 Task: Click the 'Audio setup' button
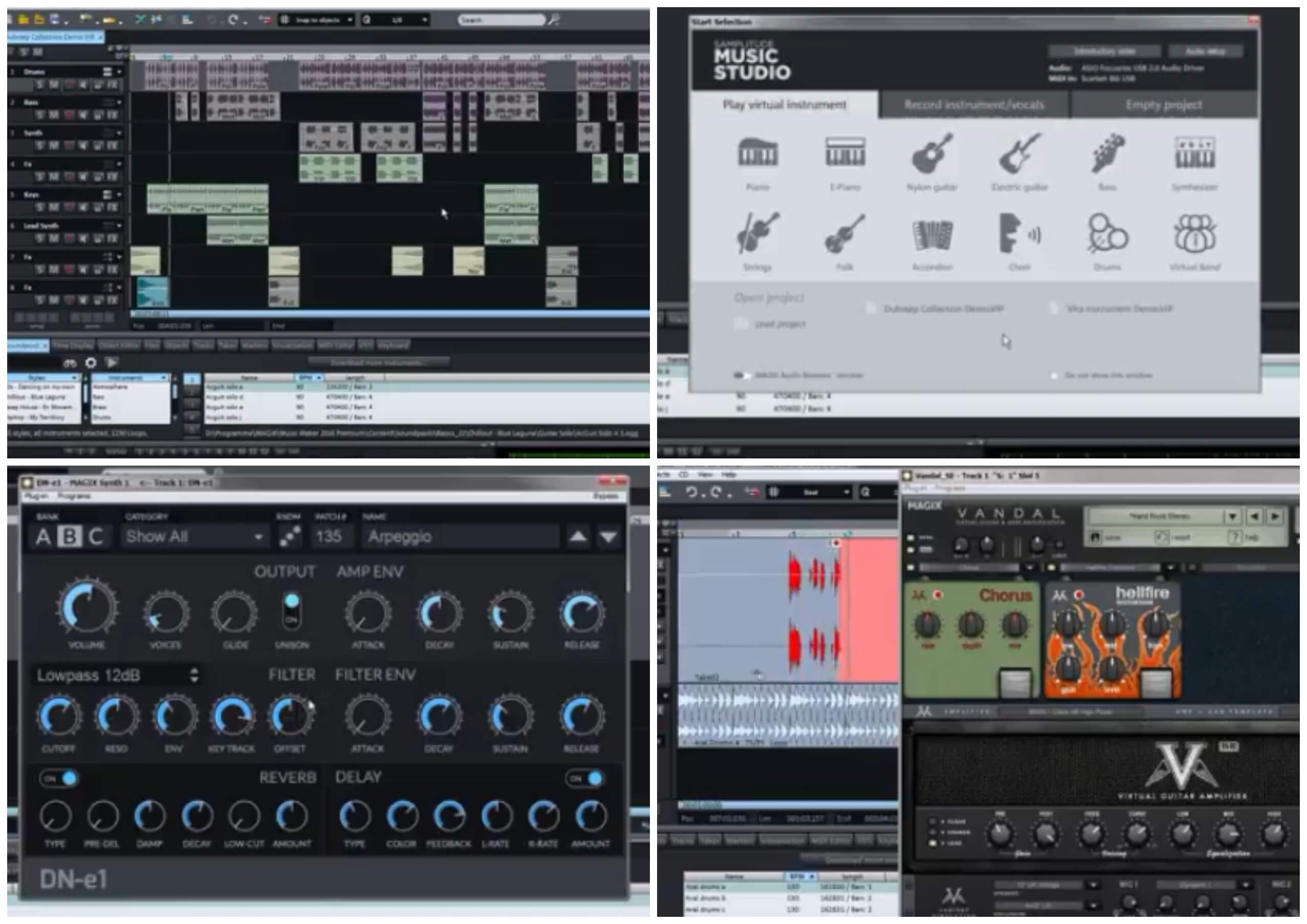pos(1205,51)
